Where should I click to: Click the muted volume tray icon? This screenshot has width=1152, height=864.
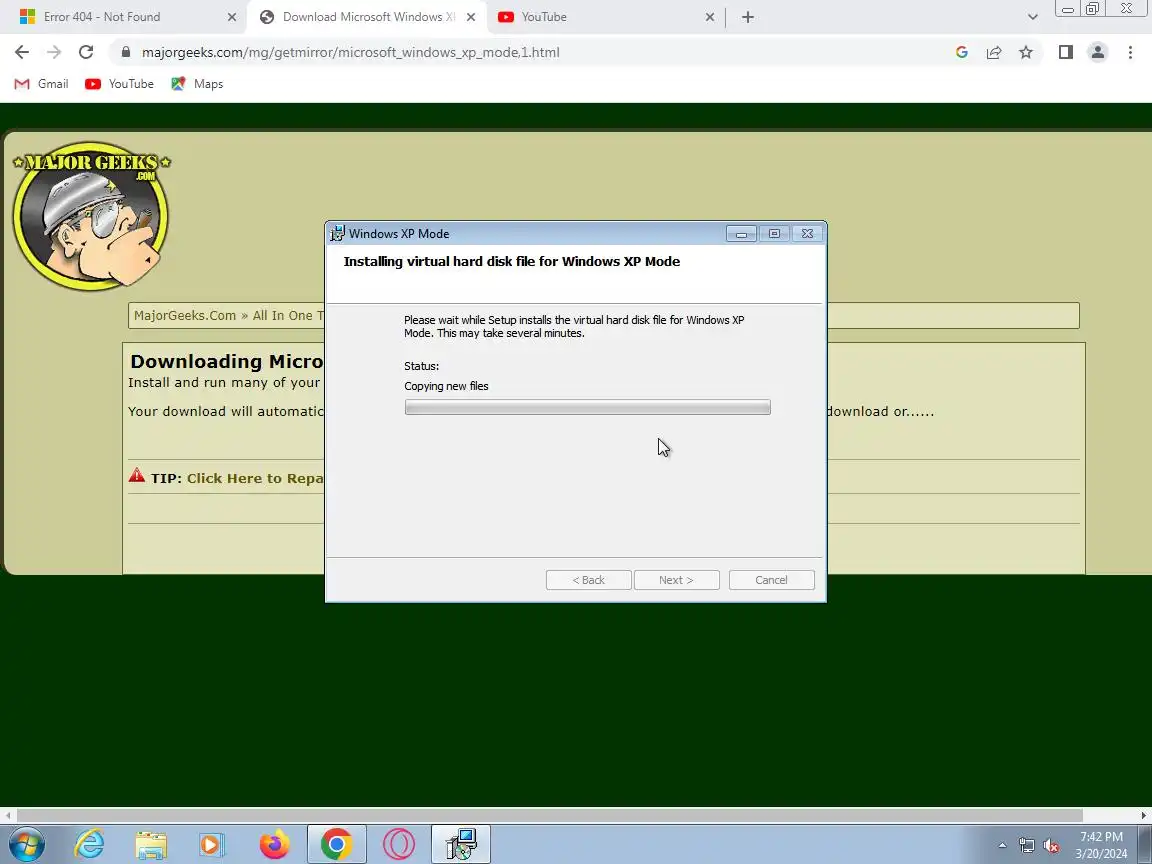1051,845
